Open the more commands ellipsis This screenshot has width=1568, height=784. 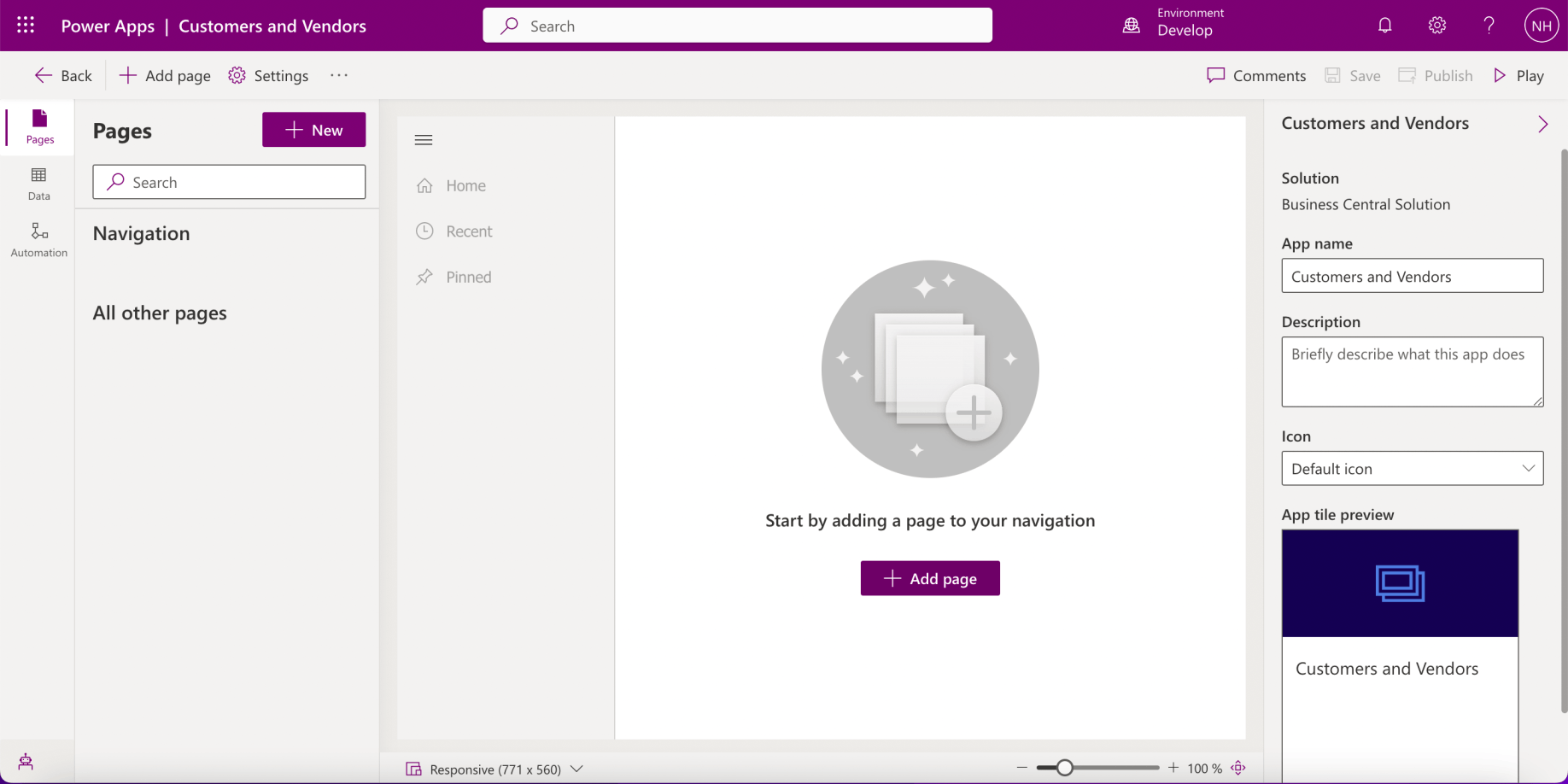339,75
